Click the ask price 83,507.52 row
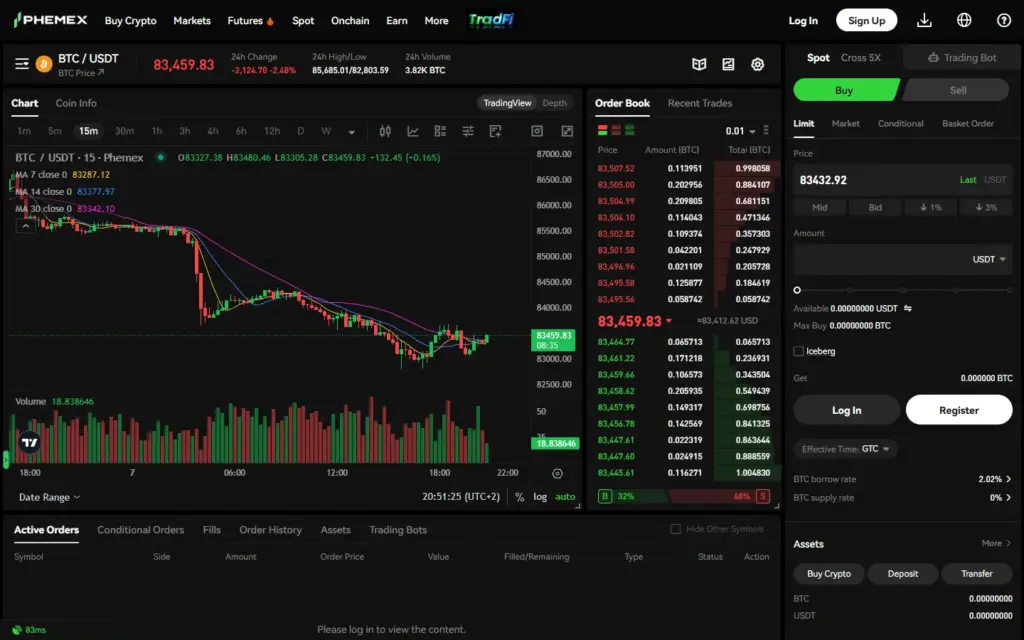1024x640 pixels. (684, 168)
